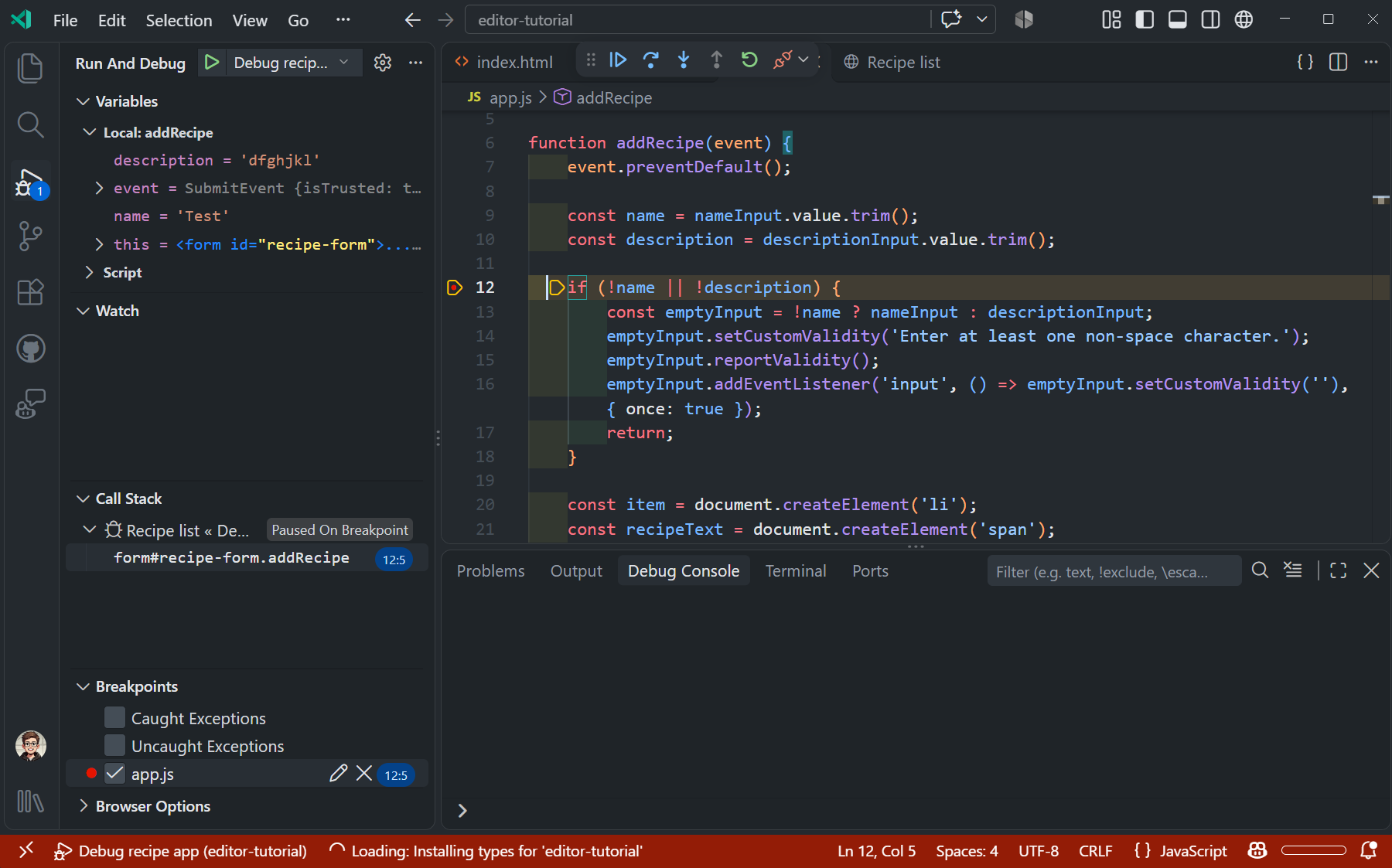Change indentation via Spaces: 4
This screenshot has height=868, width=1392.
click(x=967, y=851)
